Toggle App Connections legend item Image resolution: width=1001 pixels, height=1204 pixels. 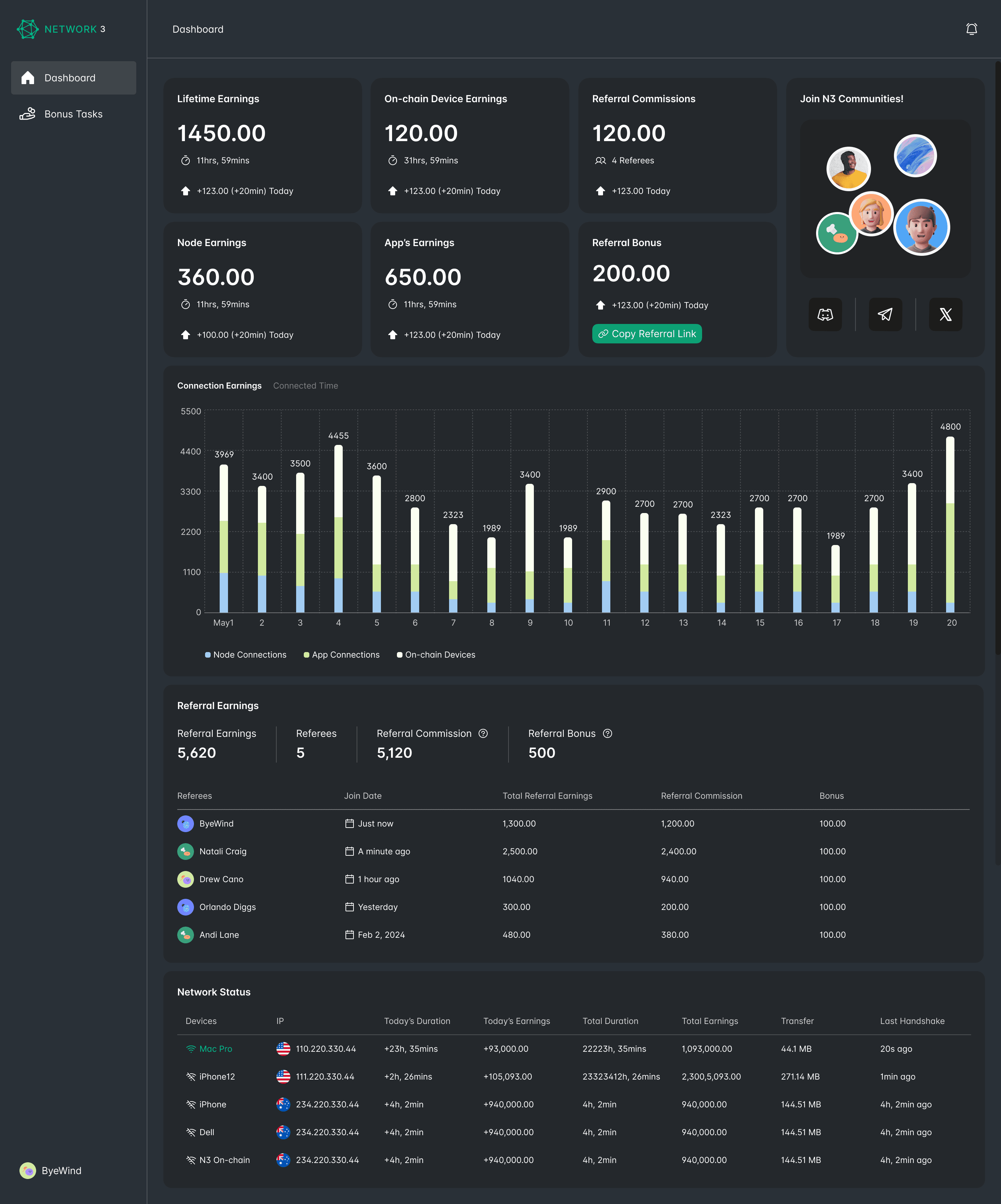342,655
